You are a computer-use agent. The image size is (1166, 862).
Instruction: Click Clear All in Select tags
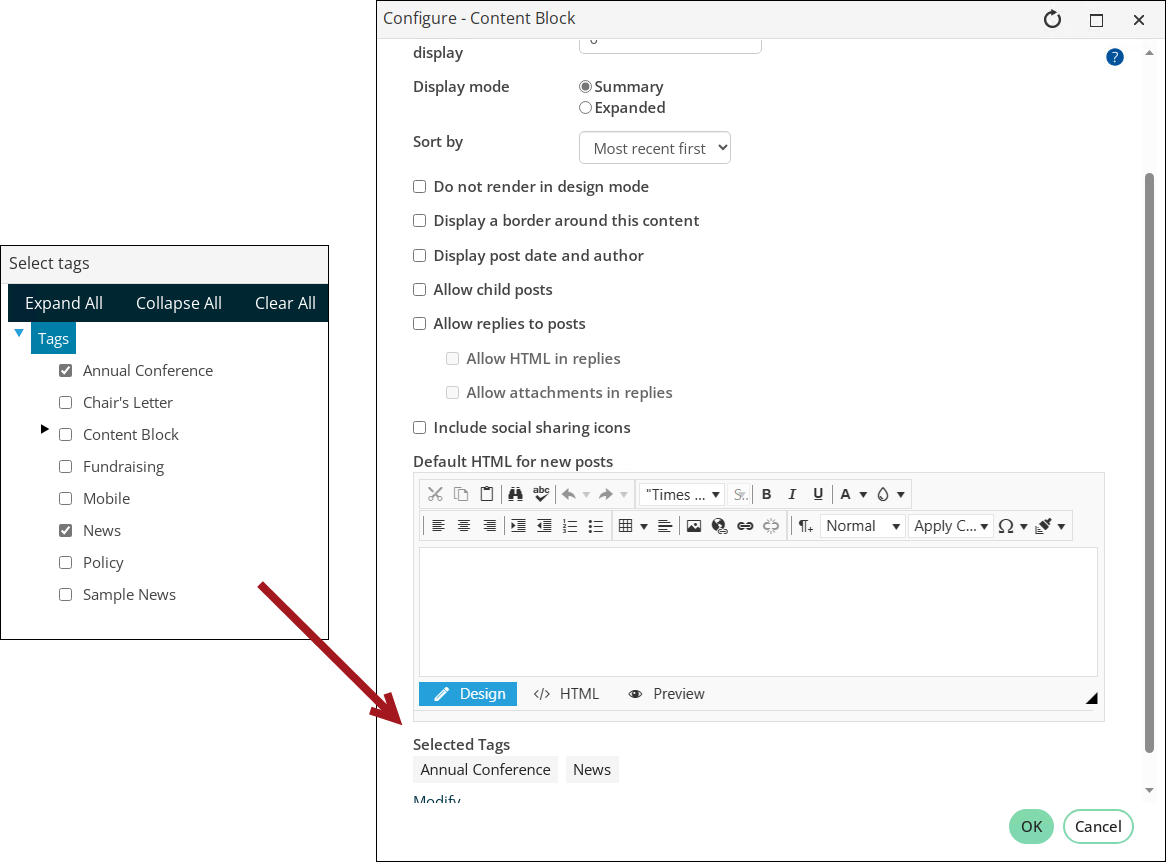point(285,303)
